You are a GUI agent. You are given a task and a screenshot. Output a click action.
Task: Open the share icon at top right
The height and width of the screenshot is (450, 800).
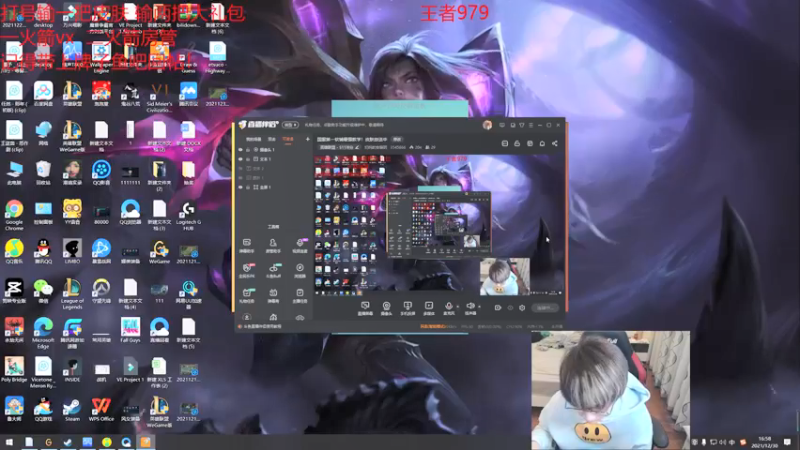tap(555, 144)
